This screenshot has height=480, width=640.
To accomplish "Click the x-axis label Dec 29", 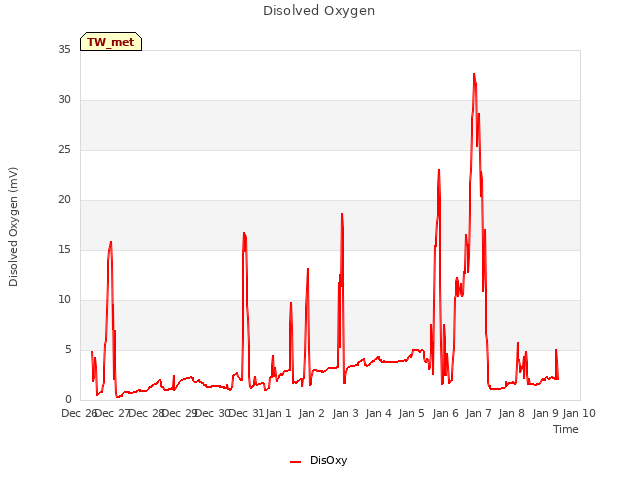I will tap(180, 413).
